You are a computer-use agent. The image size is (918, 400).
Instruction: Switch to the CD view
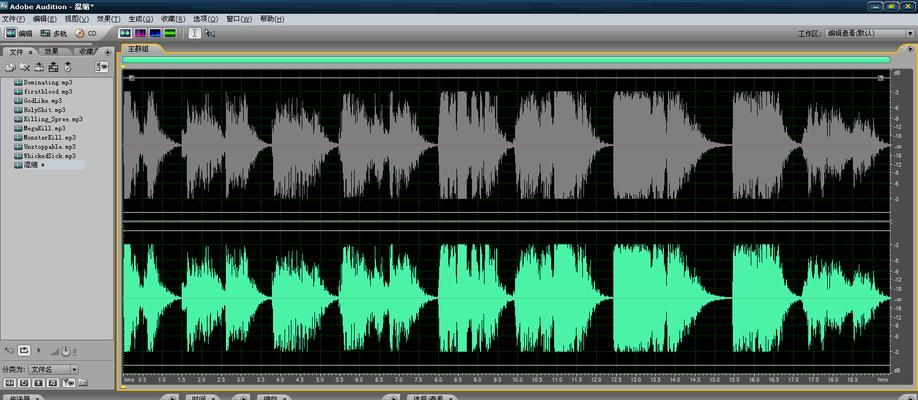[85, 33]
